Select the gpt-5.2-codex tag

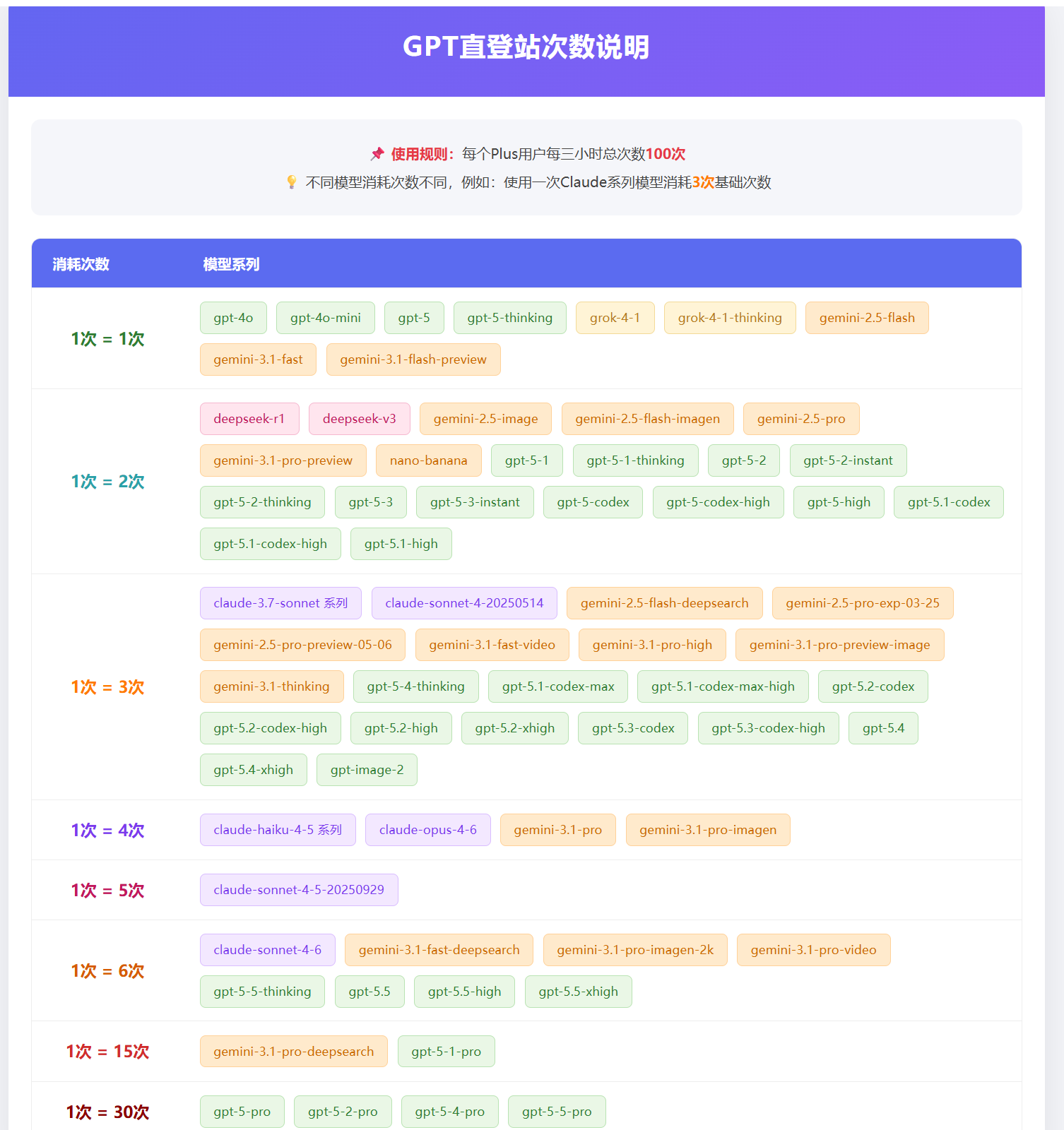click(x=873, y=686)
